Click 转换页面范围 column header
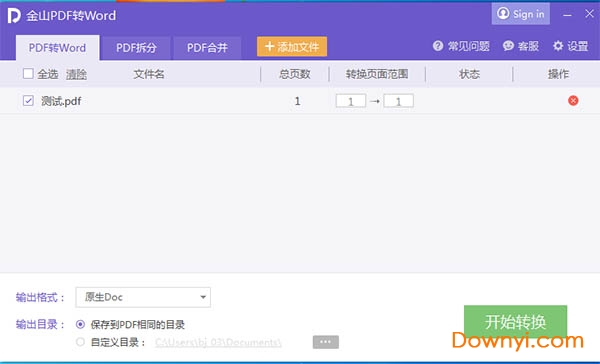This screenshot has height=364, width=600. (x=377, y=74)
